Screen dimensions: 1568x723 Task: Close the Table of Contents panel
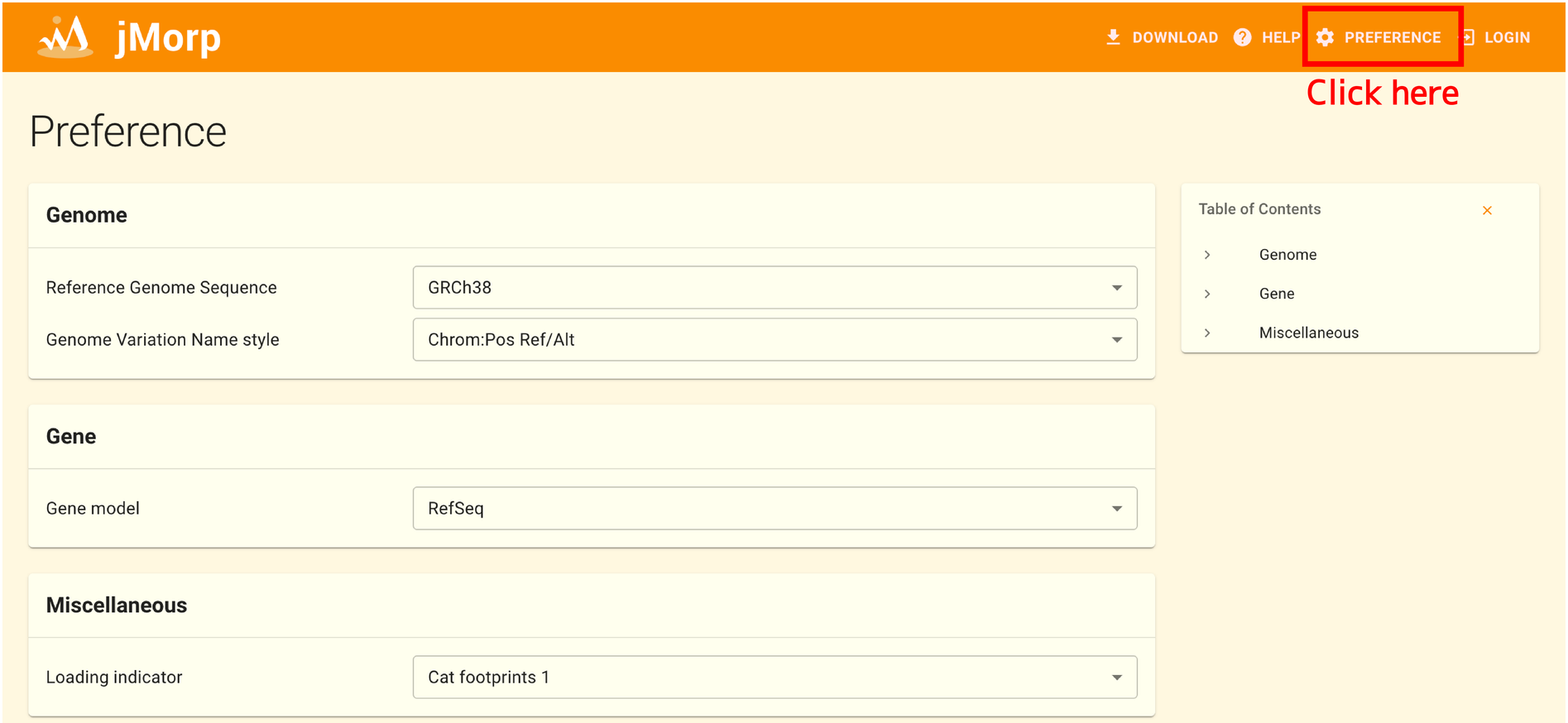click(1487, 210)
